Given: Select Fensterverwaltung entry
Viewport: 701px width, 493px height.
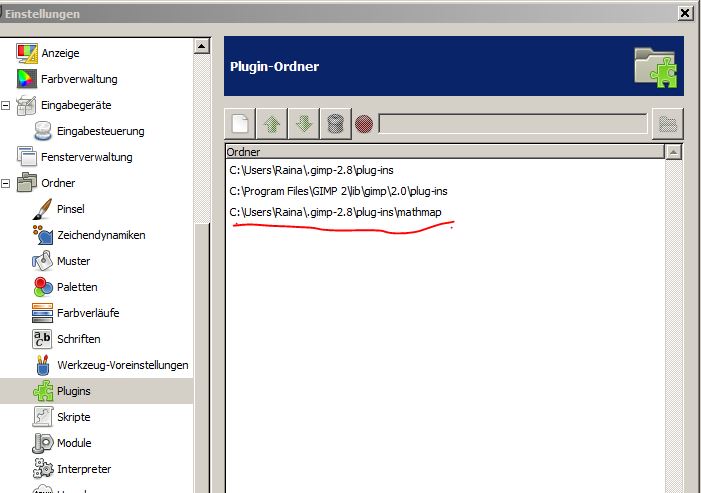Looking at the screenshot, I should pos(87,157).
